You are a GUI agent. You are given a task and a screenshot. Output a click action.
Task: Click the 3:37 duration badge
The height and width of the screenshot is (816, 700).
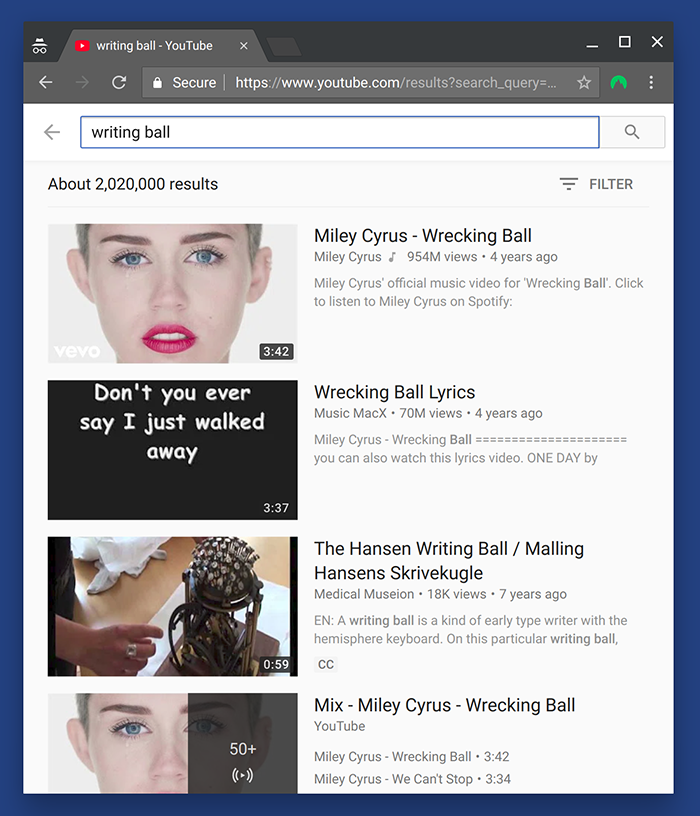coord(276,508)
